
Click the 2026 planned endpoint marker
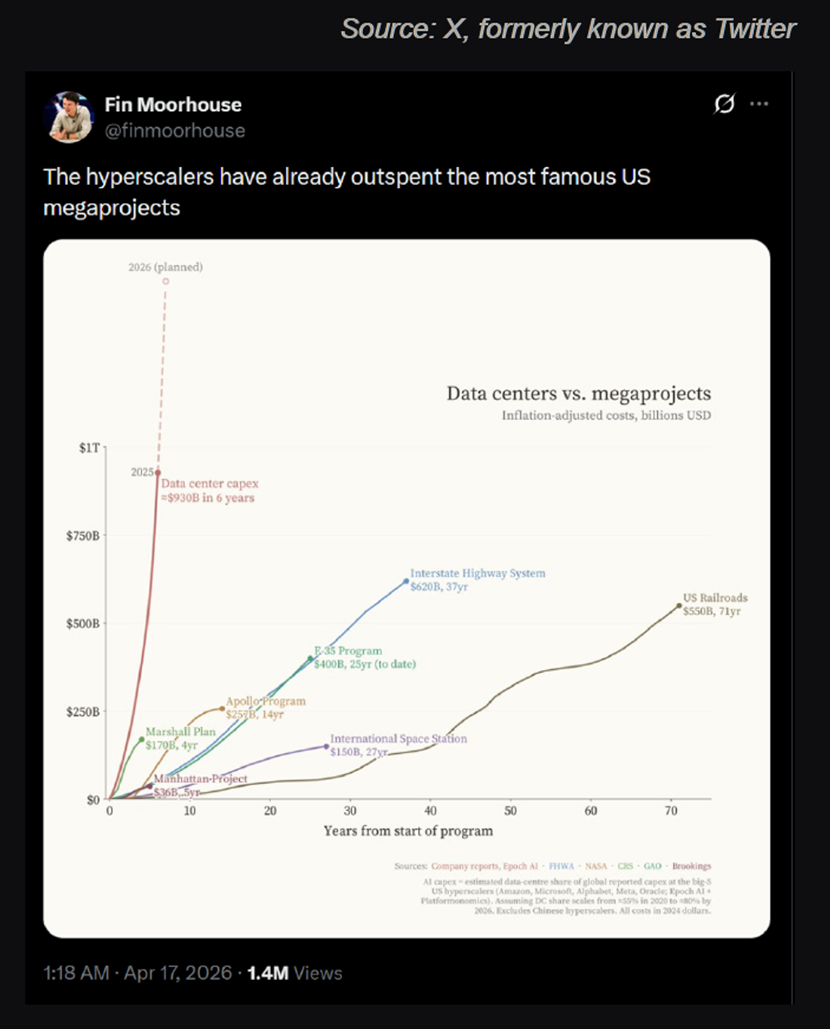(165, 281)
